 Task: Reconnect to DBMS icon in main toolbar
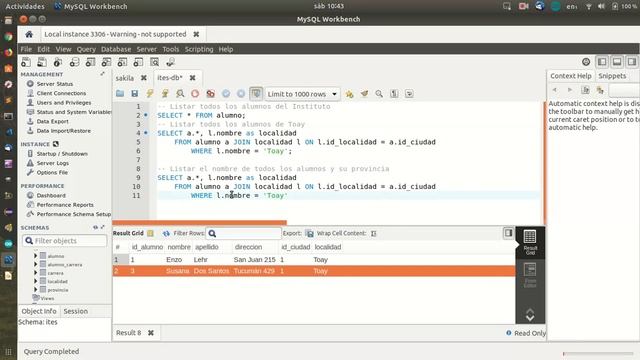[x=170, y=62]
